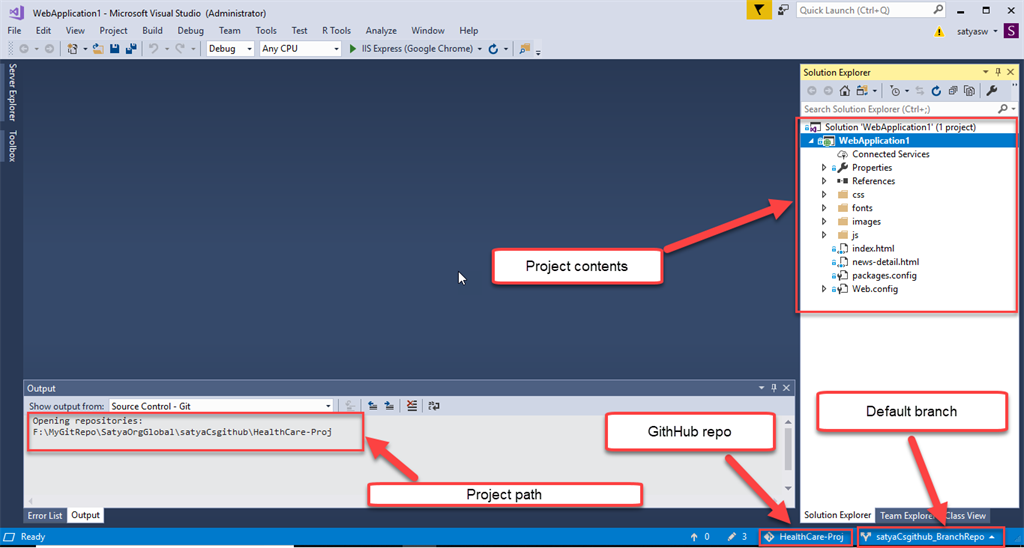Select the Output tab
Screen dimensions: 1024x548
86,515
